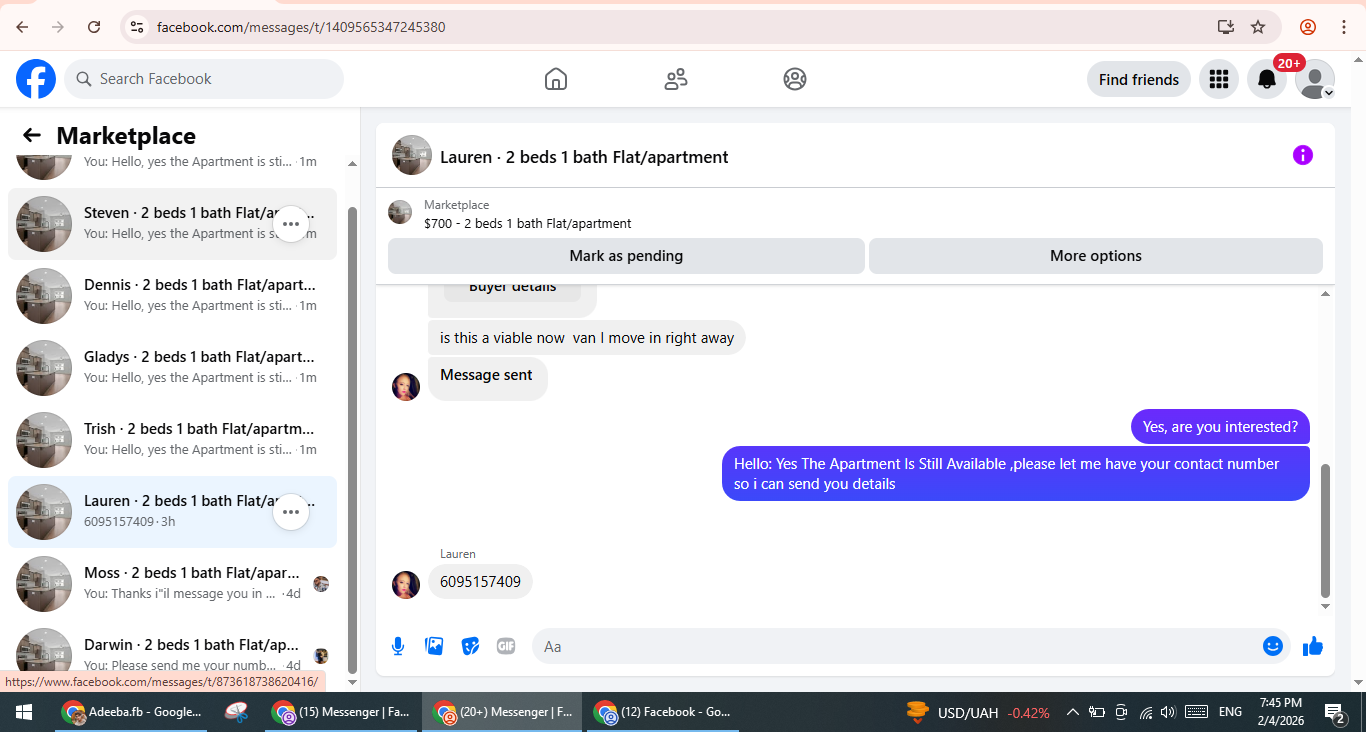Click the address bar URL
Screen dimensions: 1366x732
(x=301, y=27)
